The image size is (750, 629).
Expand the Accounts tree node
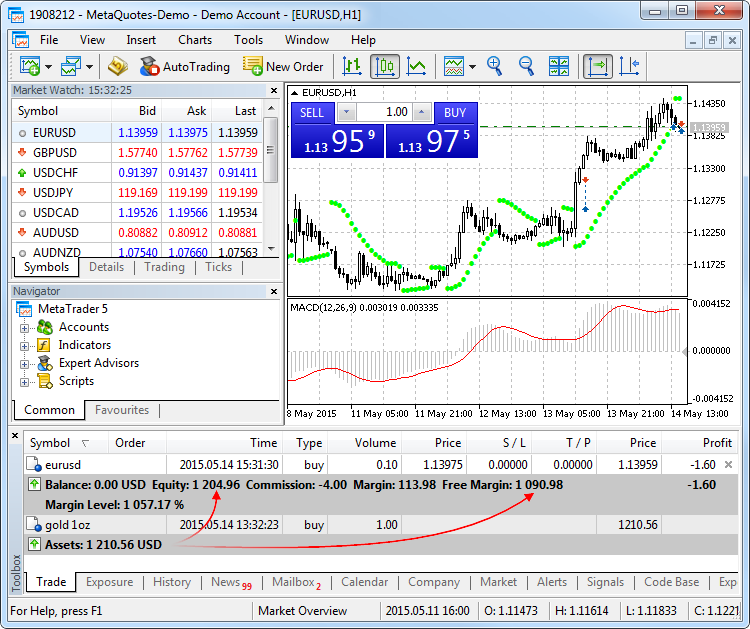click(x=24, y=328)
